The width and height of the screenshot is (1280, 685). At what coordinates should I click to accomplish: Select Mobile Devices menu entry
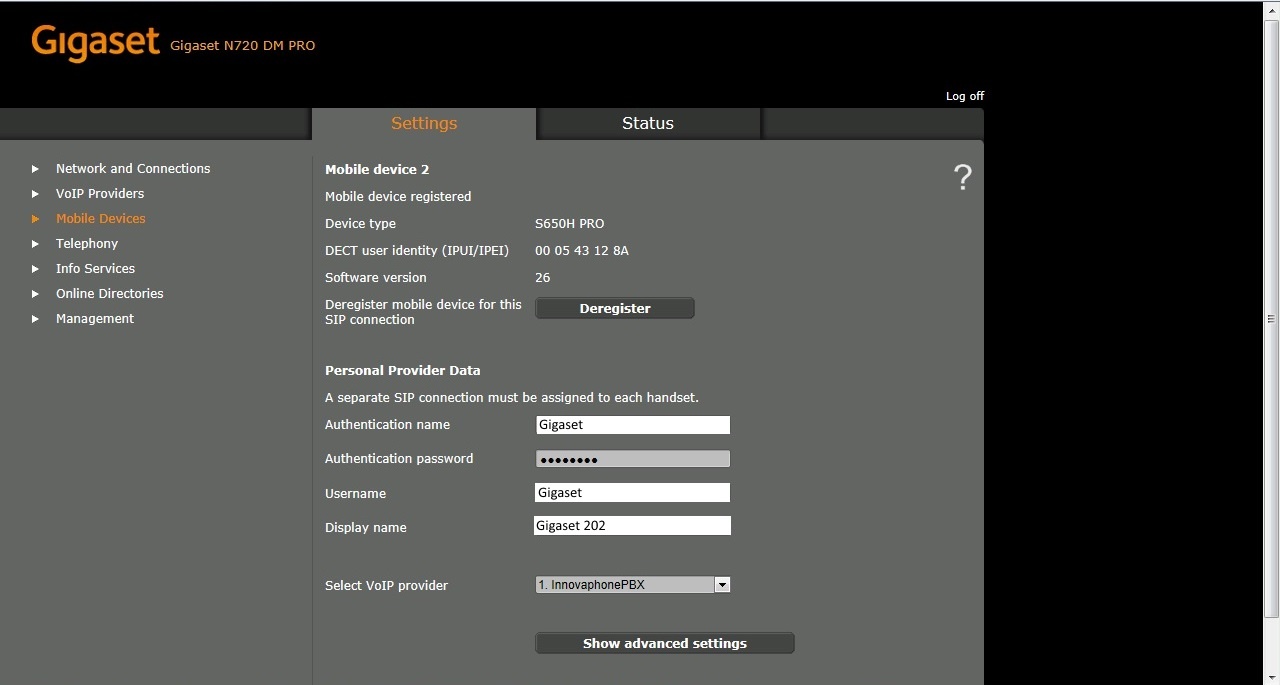pos(101,219)
